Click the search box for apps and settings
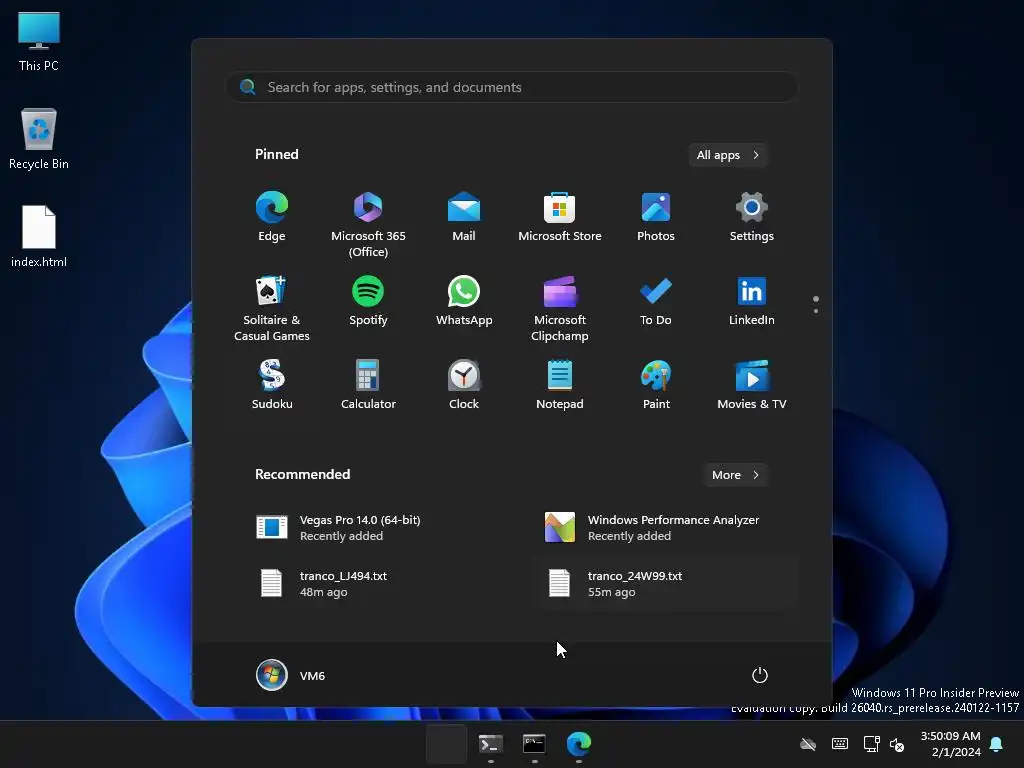Screen dimensions: 1024x768 pyautogui.click(x=512, y=87)
